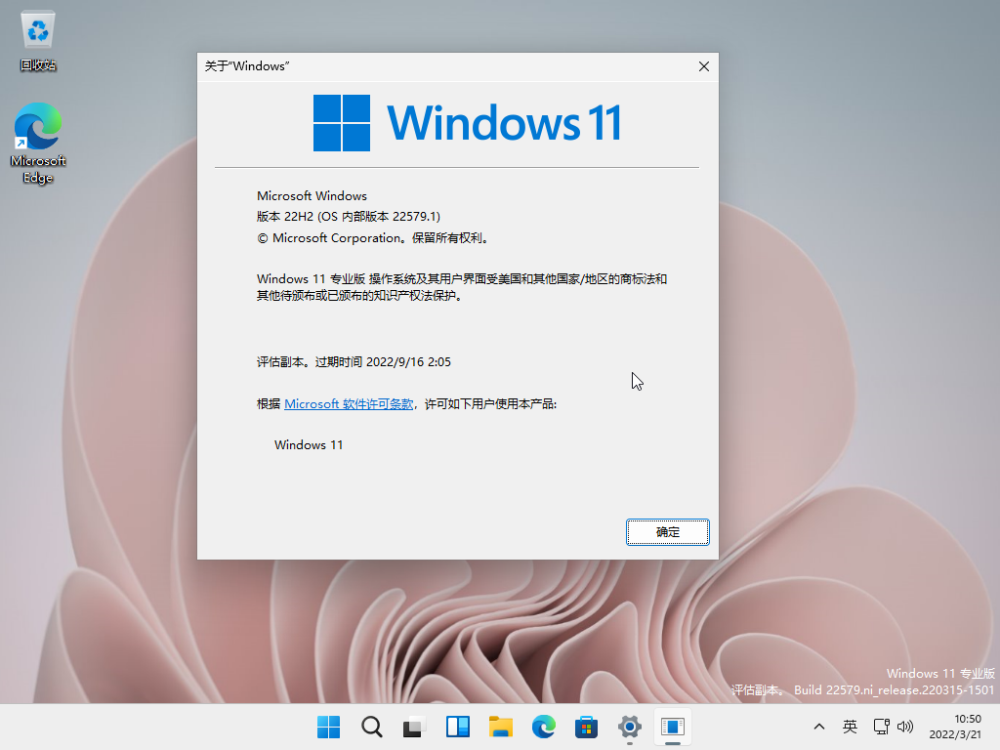Click the 确定 button in About Windows
1000x750 pixels.
pos(667,532)
